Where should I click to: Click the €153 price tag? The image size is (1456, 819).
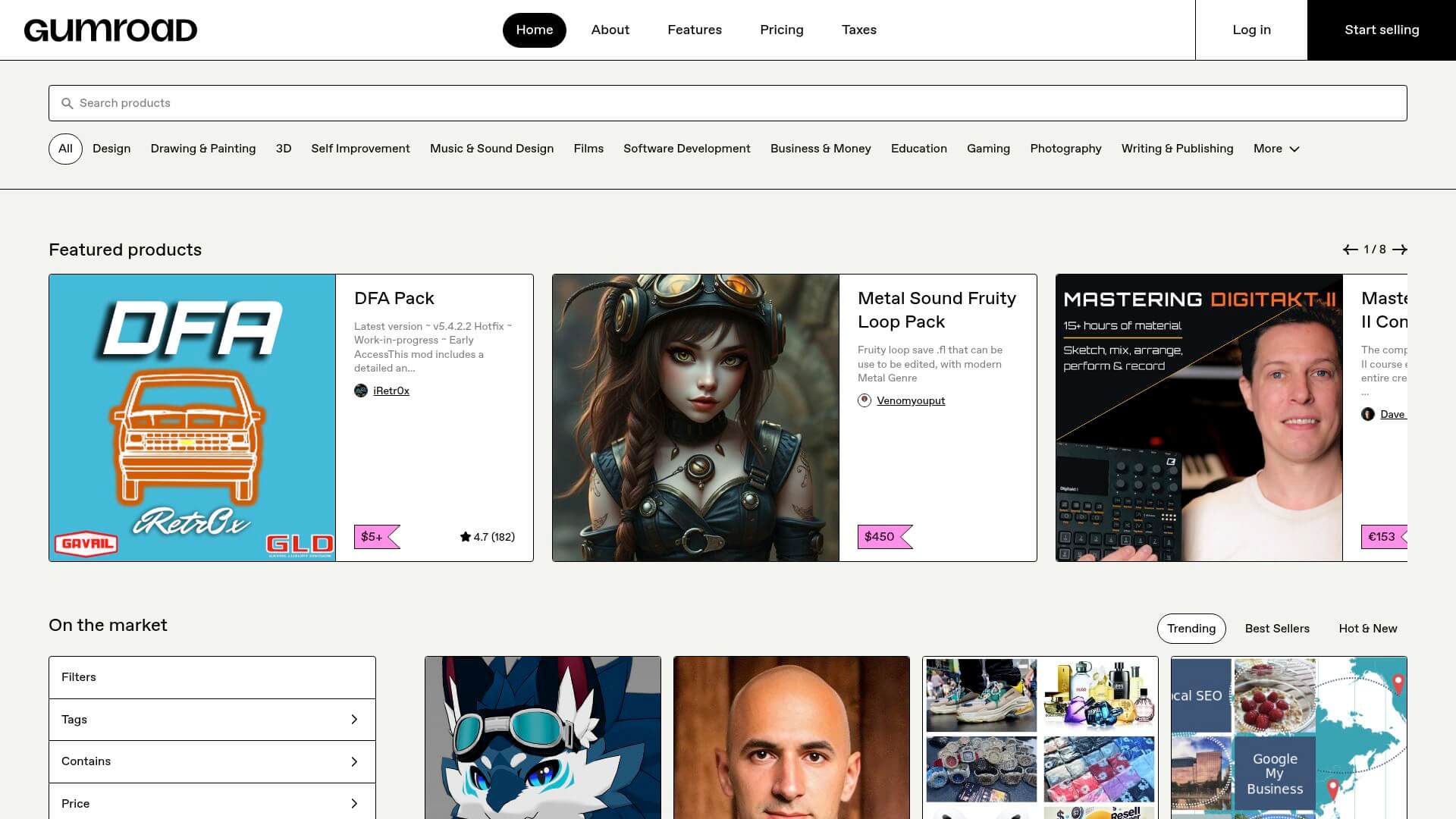[1384, 537]
